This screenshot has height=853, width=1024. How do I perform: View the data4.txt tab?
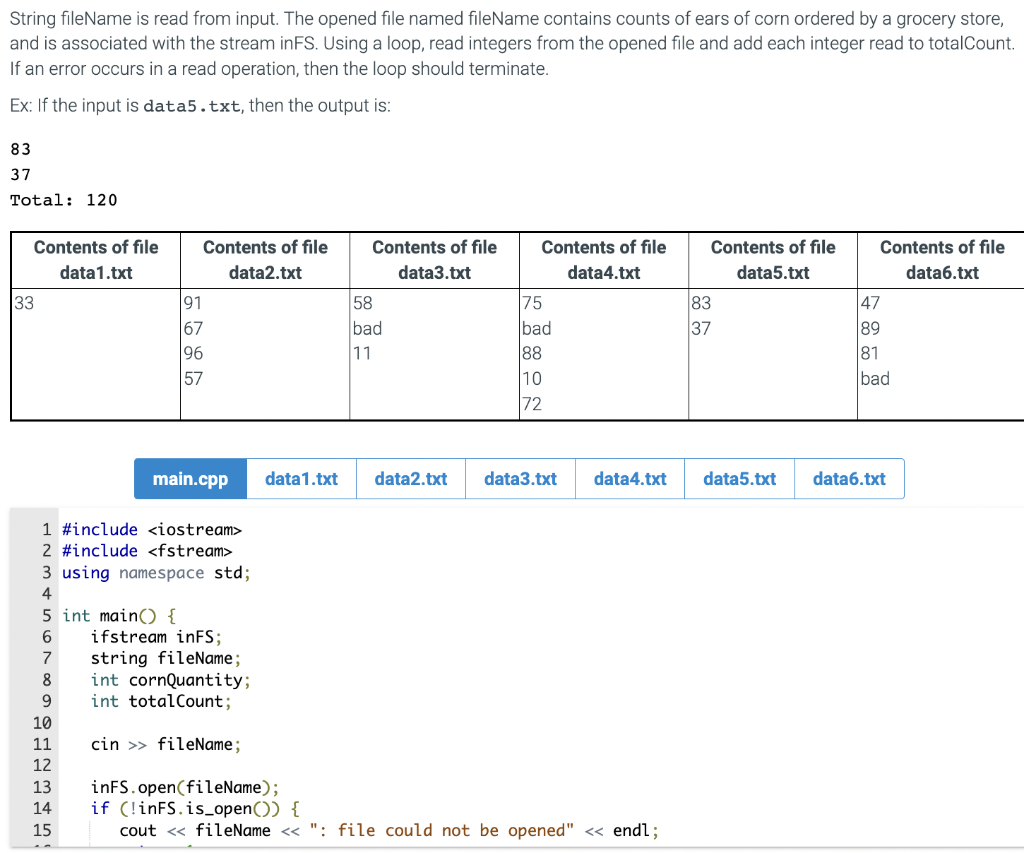(629, 478)
